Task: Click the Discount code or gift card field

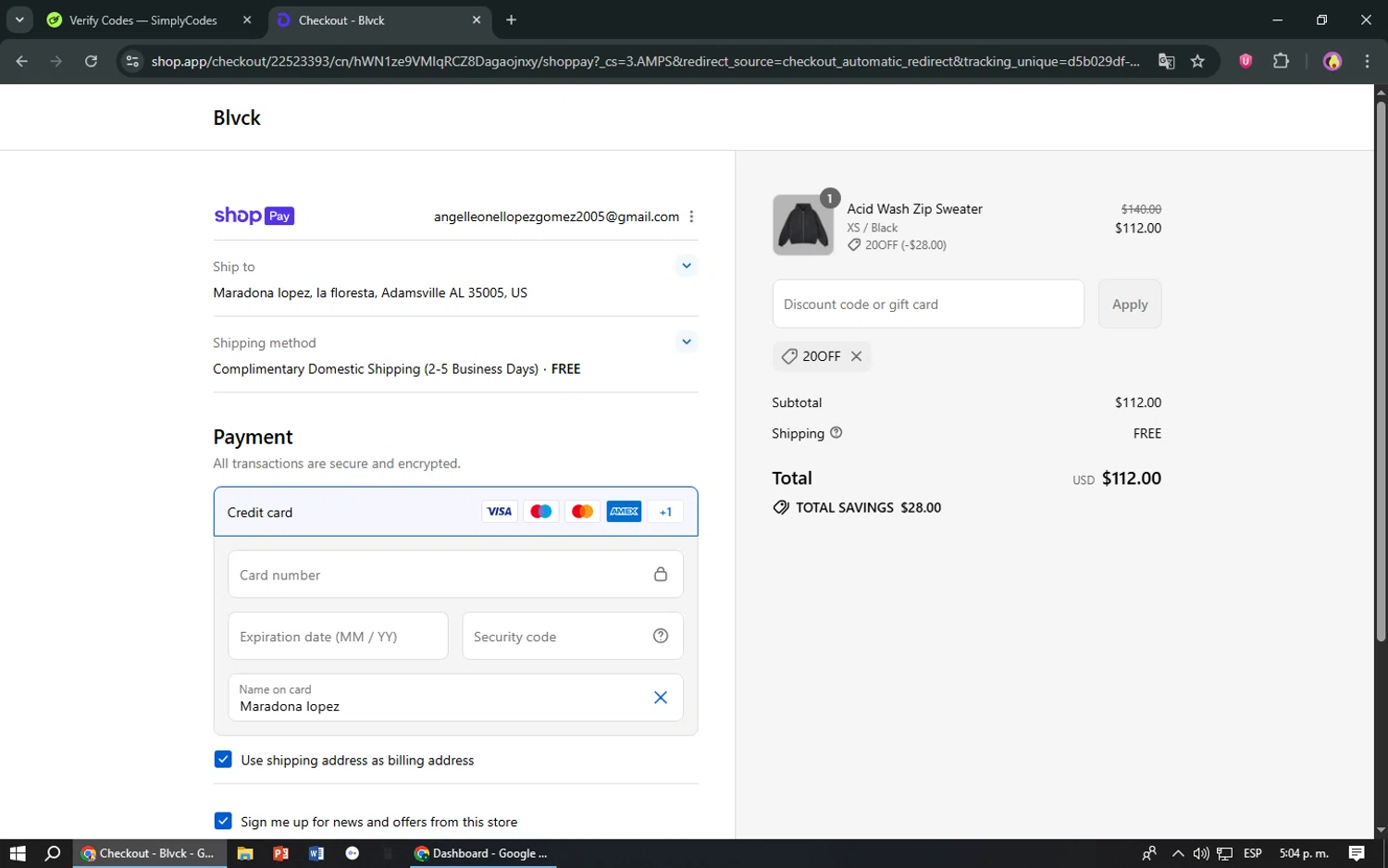Action: [928, 304]
